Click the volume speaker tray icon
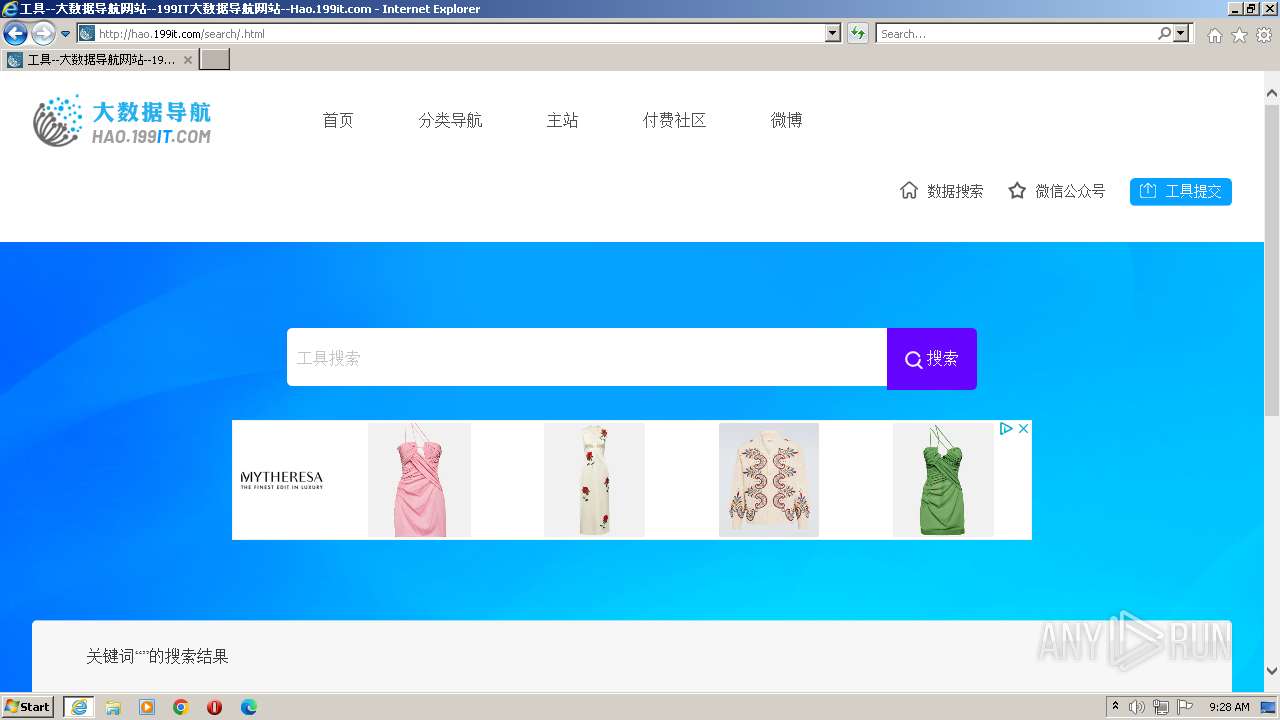 pos(1137,707)
